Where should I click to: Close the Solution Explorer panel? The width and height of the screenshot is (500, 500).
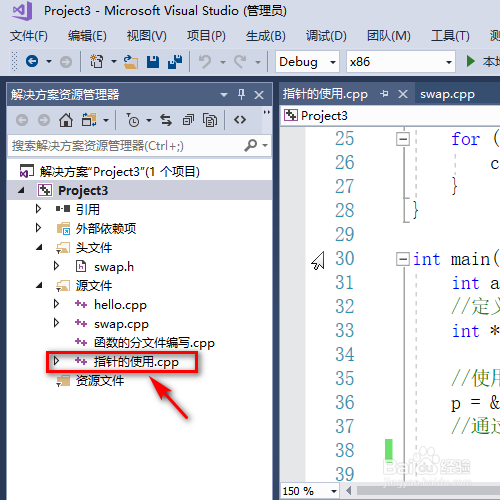coord(259,95)
